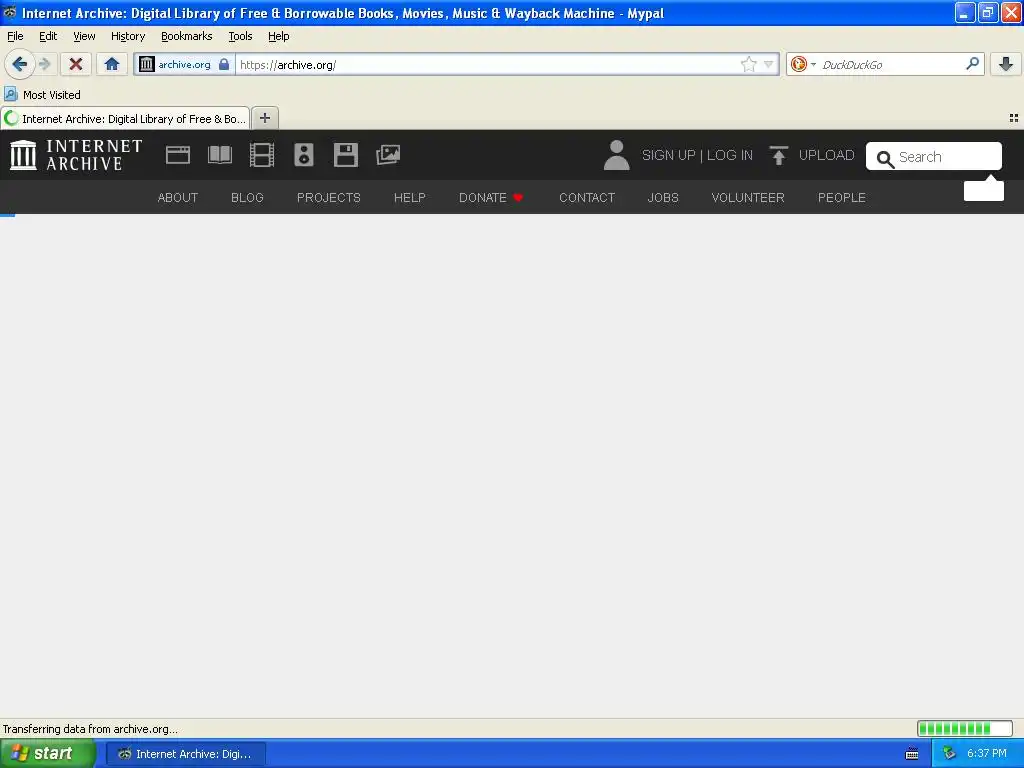The image size is (1024, 768).
Task: Open the Downloads arrow button
Action: click(x=1006, y=64)
